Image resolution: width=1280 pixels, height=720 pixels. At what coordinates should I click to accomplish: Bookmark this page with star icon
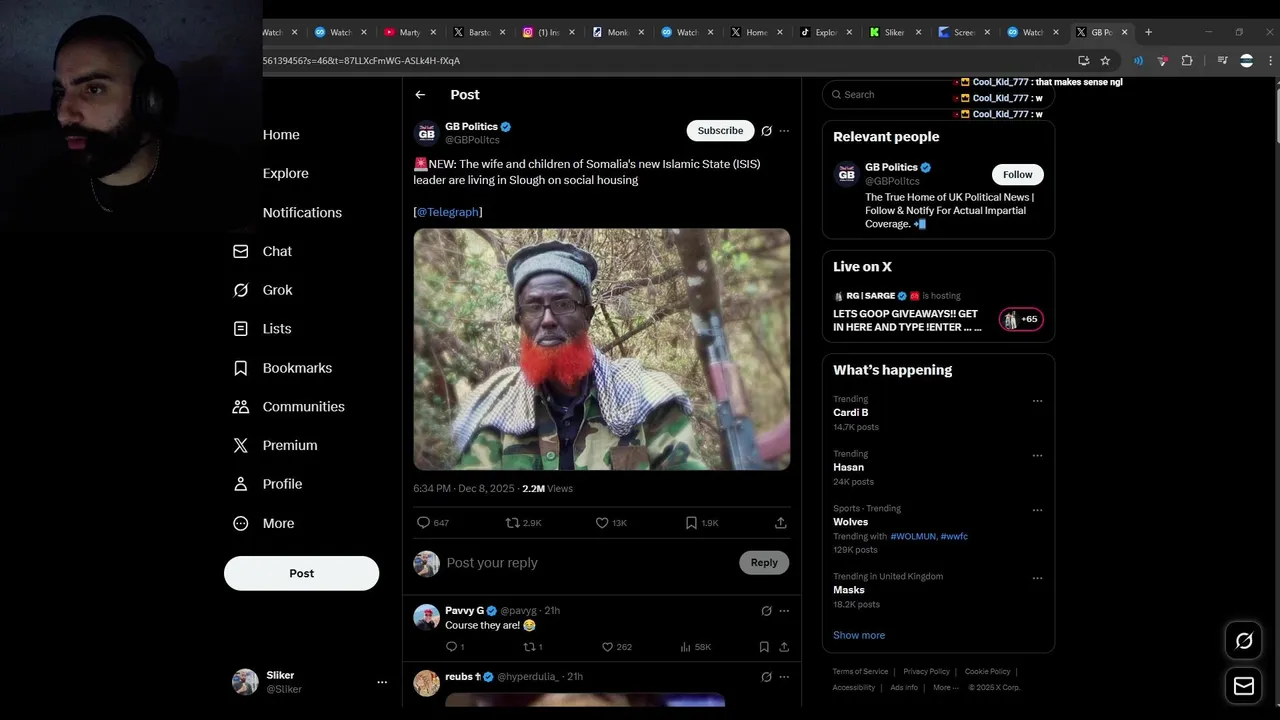(x=1105, y=61)
